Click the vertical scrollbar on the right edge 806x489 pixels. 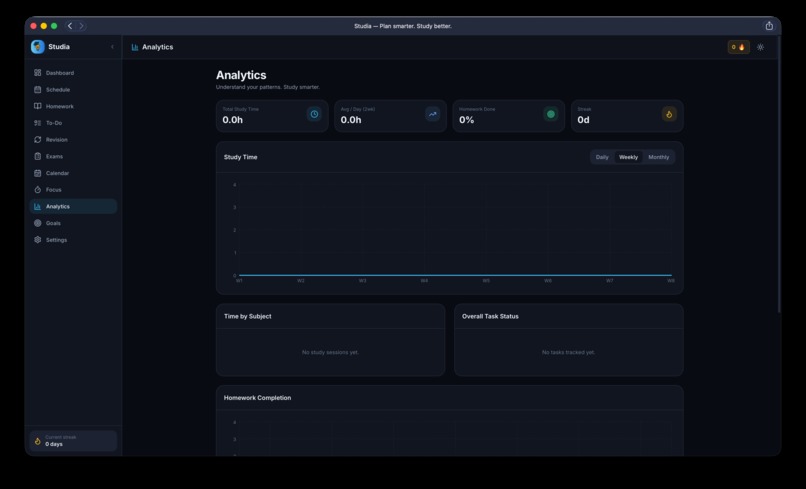coord(779,175)
